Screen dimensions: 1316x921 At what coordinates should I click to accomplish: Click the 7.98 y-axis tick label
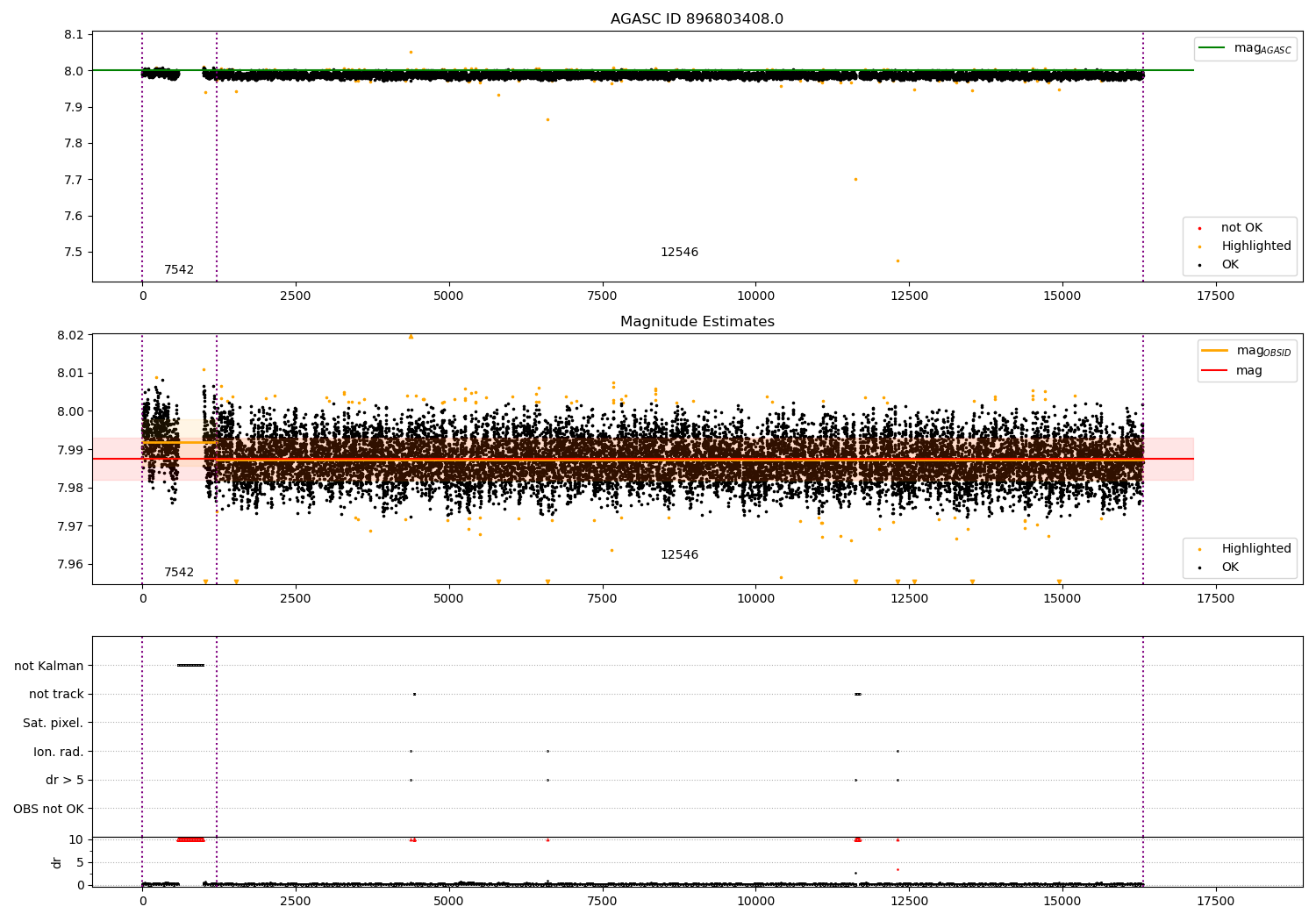[70, 488]
